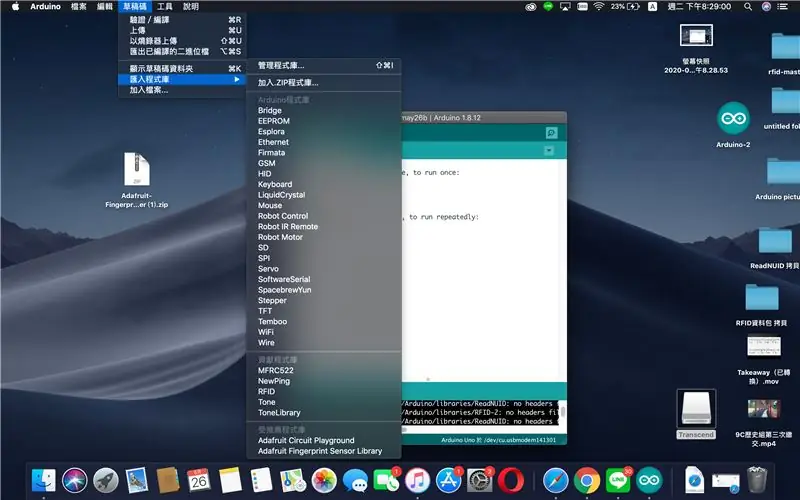Open App Store in the dock
The width and height of the screenshot is (800, 500).
pyautogui.click(x=448, y=481)
